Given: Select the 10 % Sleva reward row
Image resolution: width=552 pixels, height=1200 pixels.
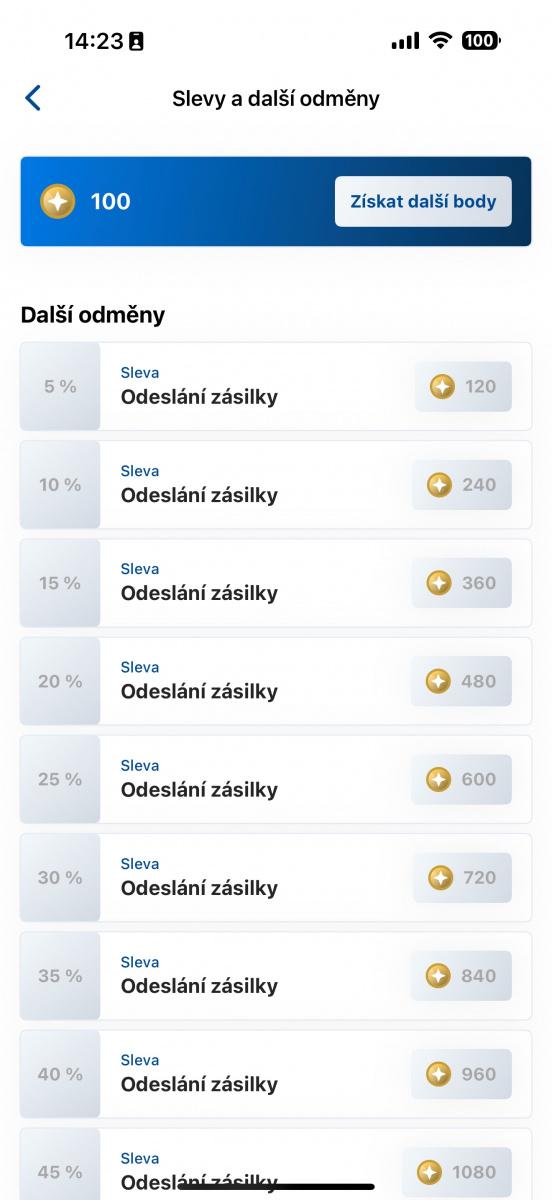Looking at the screenshot, I should point(276,485).
